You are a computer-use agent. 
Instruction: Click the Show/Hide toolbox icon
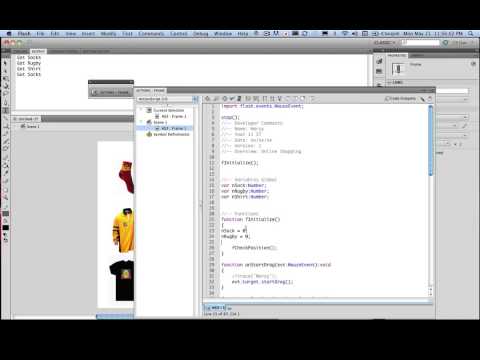(313, 99)
